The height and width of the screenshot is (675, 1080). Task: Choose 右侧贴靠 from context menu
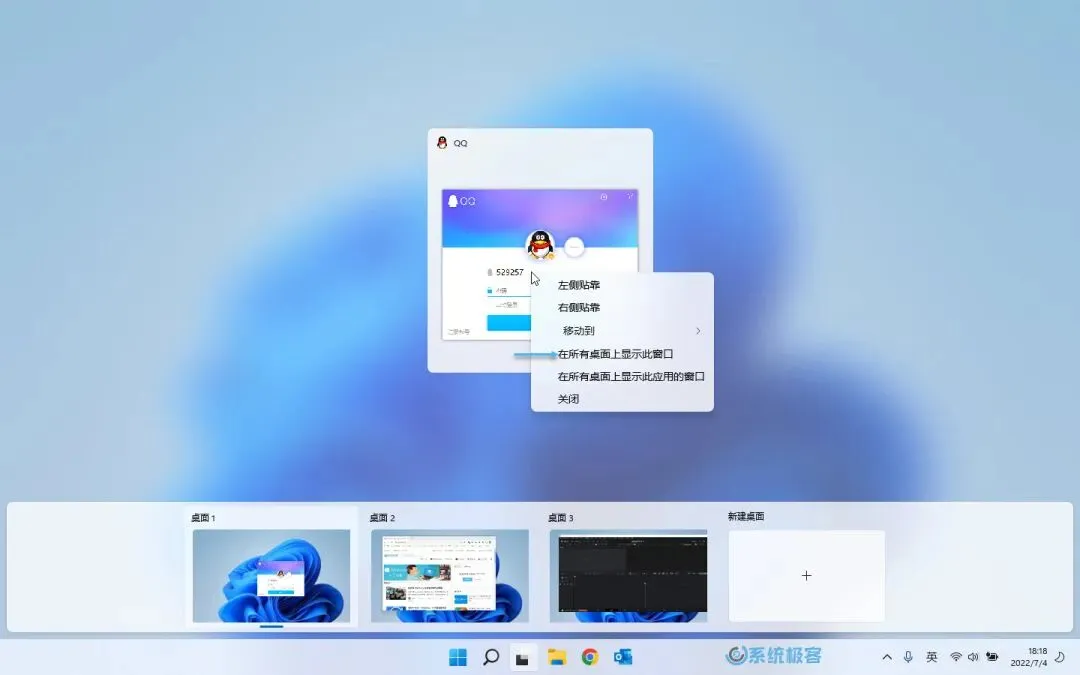(581, 307)
